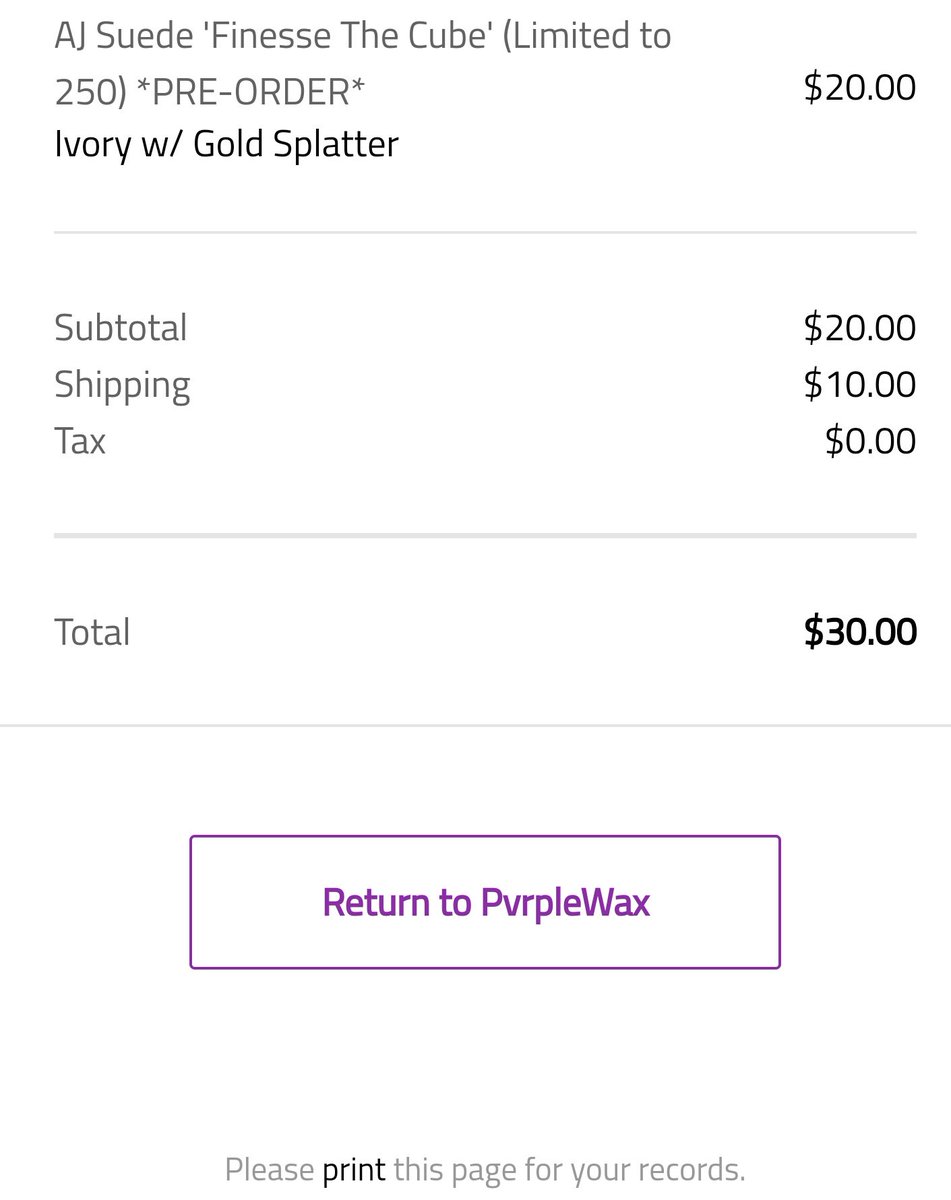The height and width of the screenshot is (1200, 951).
Task: Click the item price $20.00 beside the product
Action: pyautogui.click(x=860, y=87)
